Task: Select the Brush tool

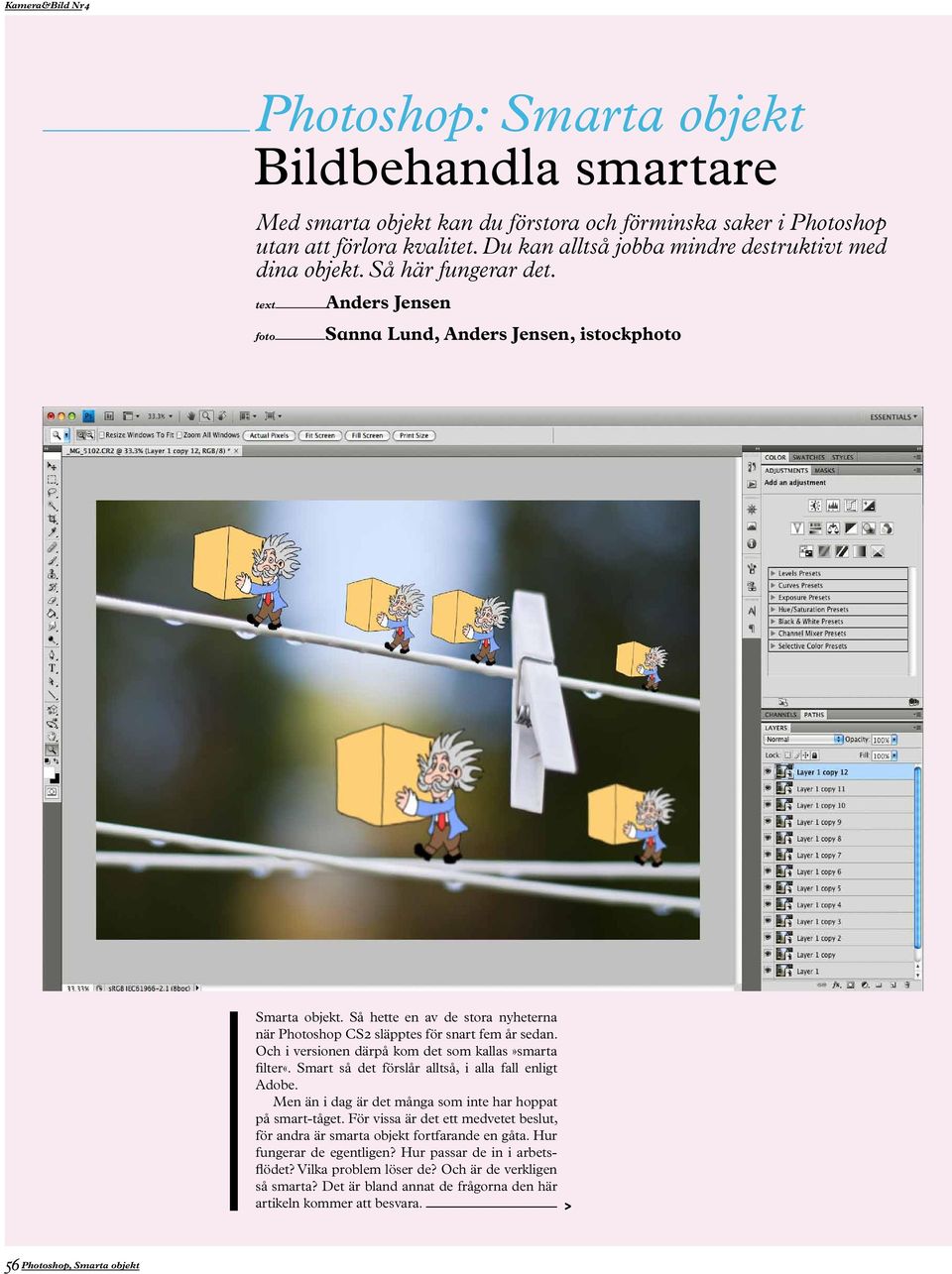Action: 52,560
